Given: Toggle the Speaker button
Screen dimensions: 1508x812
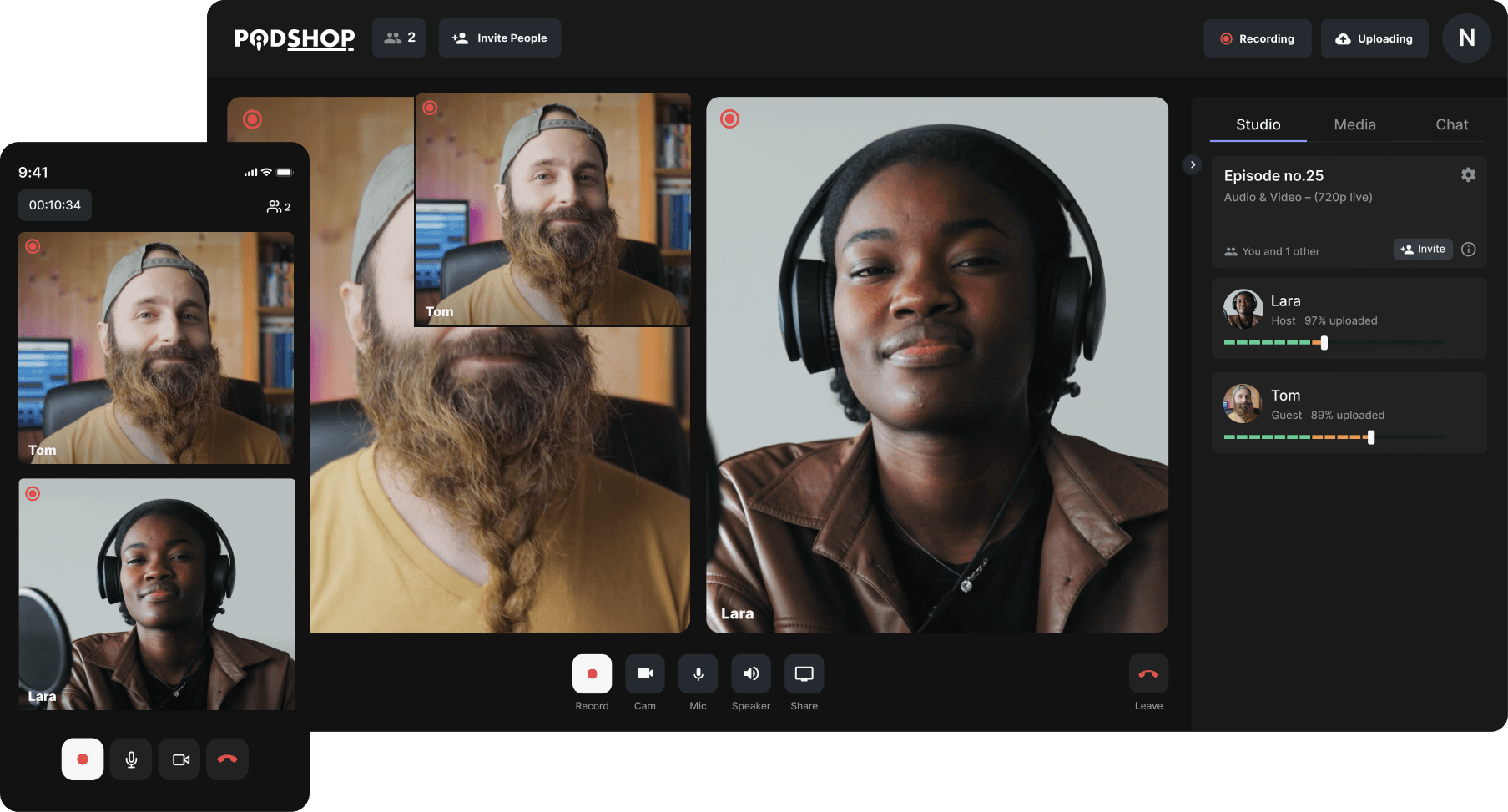Looking at the screenshot, I should click(751, 673).
